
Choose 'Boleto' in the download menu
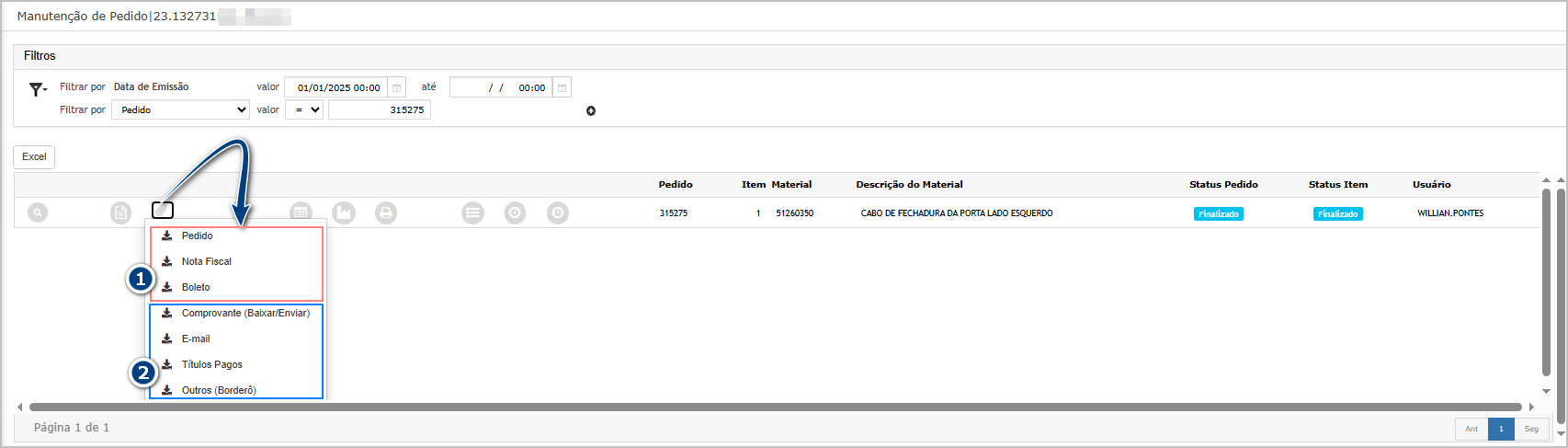(x=196, y=287)
